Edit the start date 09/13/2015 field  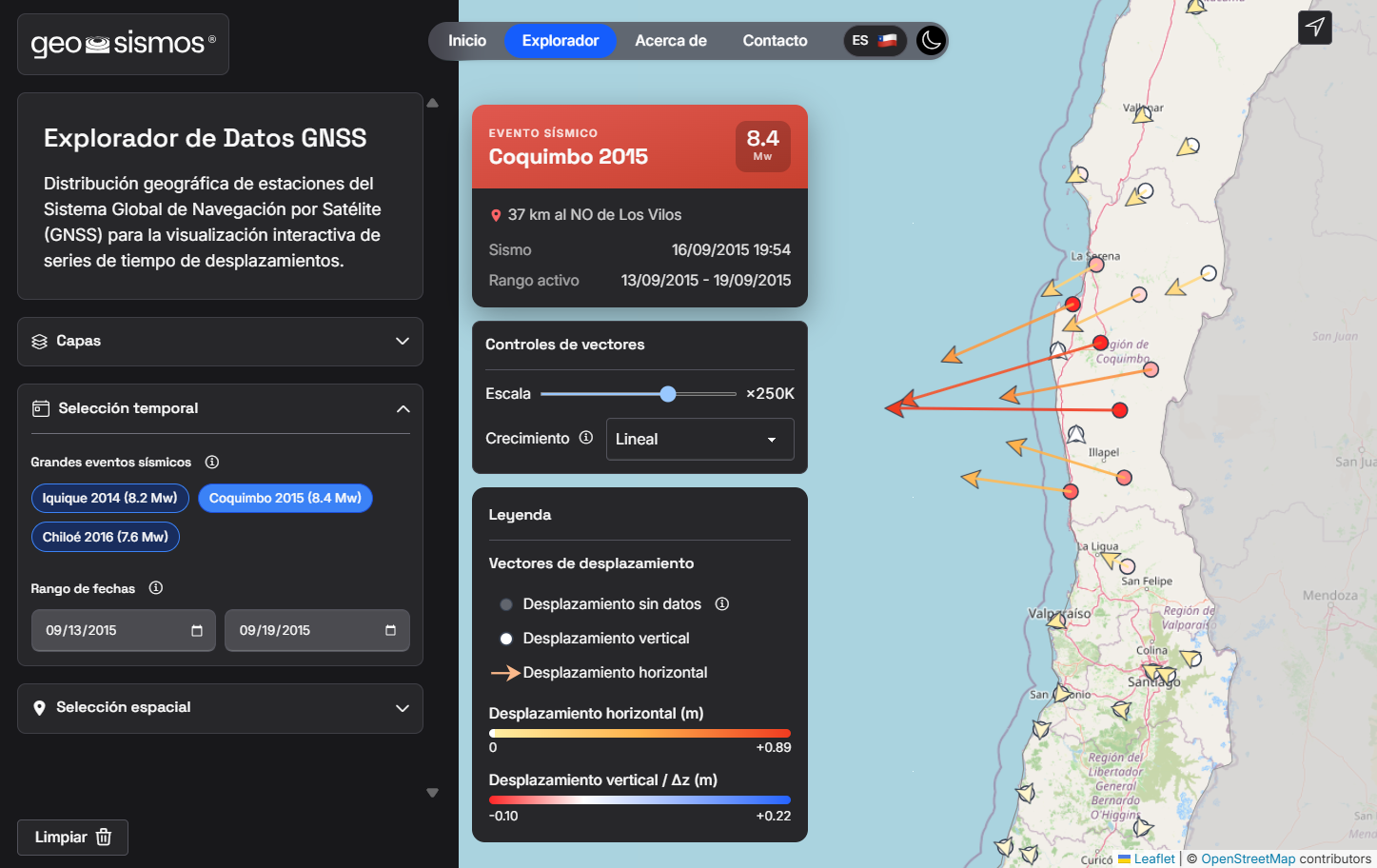coord(124,630)
